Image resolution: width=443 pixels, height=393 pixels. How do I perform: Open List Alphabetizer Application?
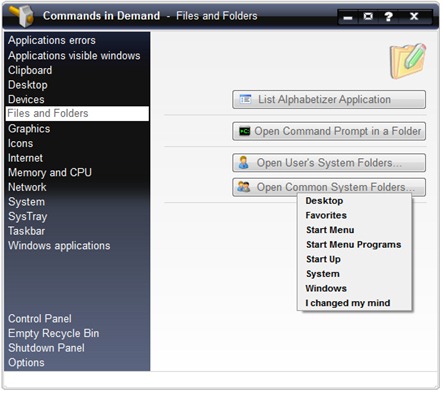[x=329, y=99]
